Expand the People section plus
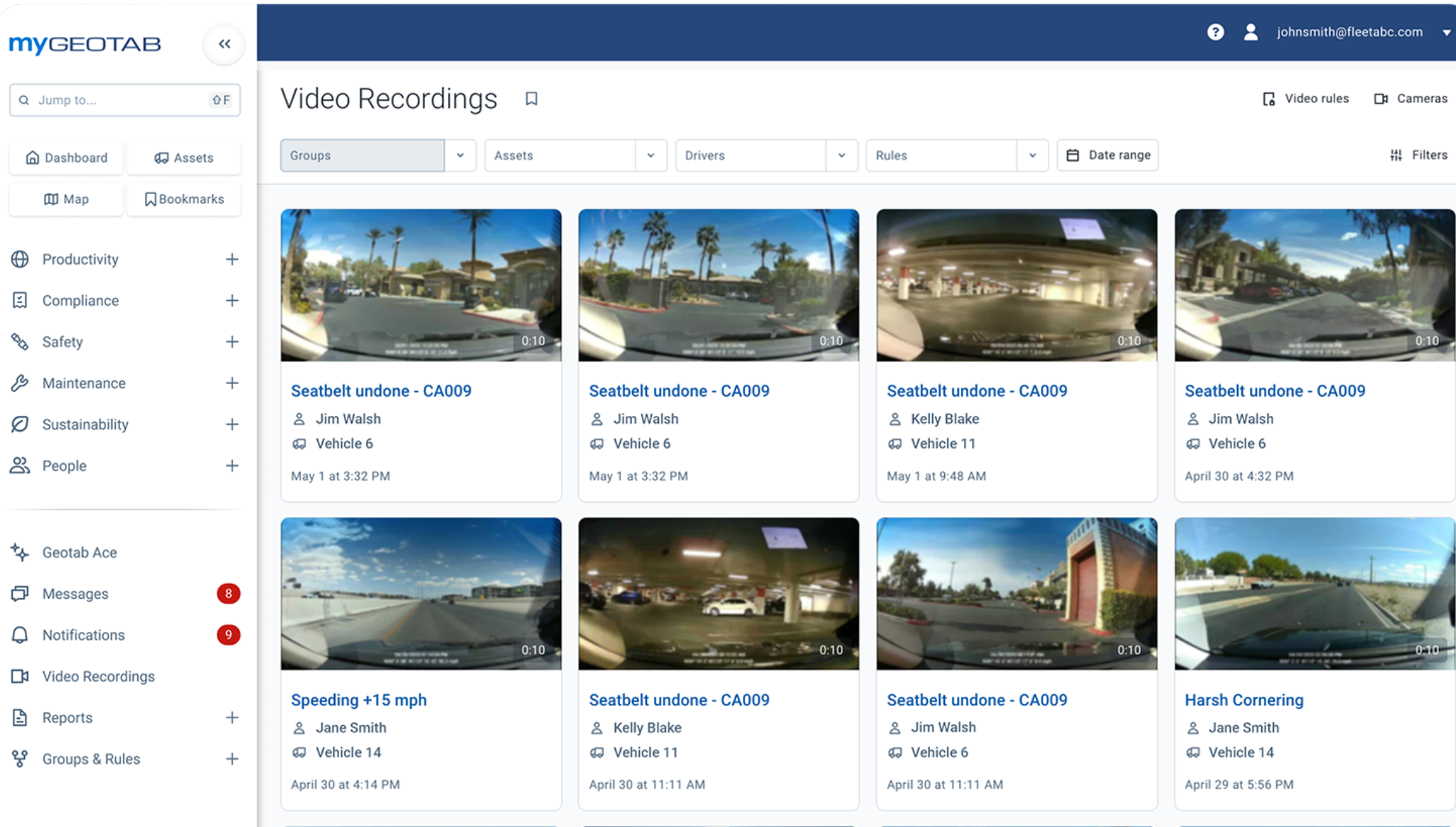The width and height of the screenshot is (1456, 827). 232,466
